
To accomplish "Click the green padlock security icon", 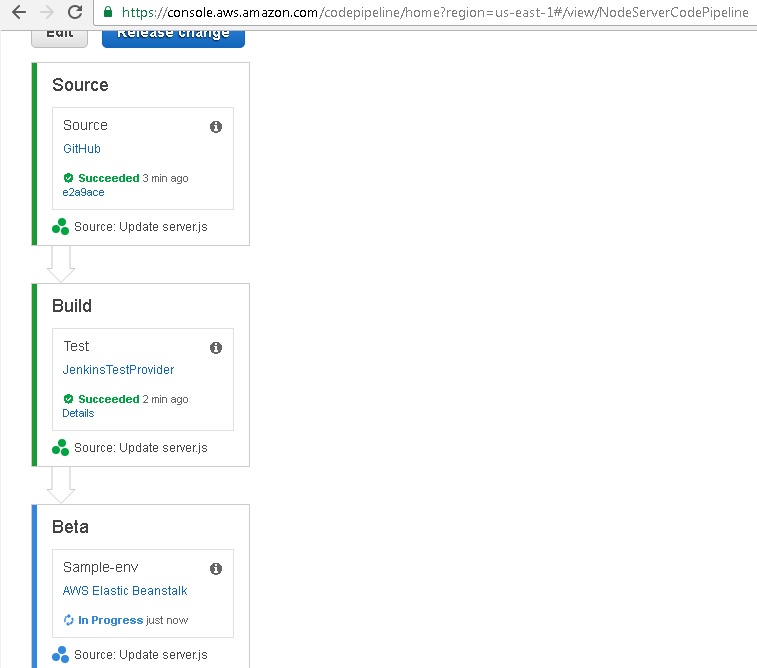I will click(108, 12).
